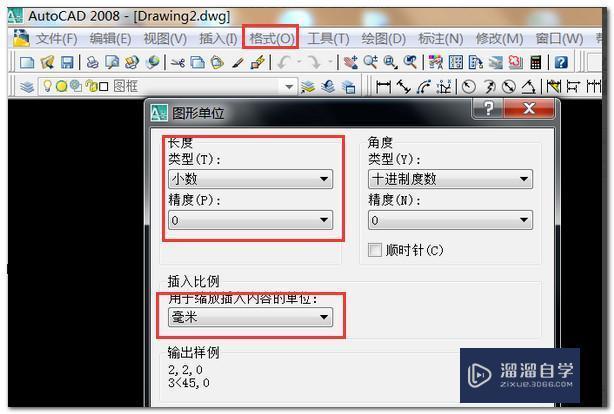Select the Zoom Previous icon
The height and width of the screenshot is (414, 614).
tap(410, 62)
